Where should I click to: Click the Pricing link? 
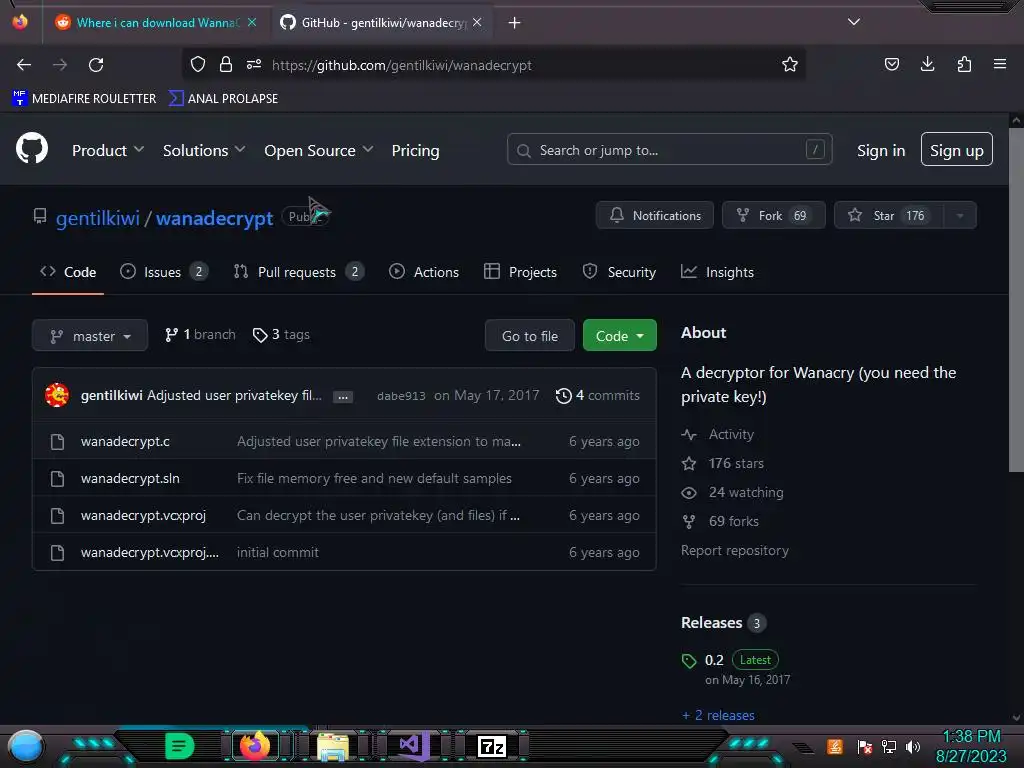pos(415,150)
